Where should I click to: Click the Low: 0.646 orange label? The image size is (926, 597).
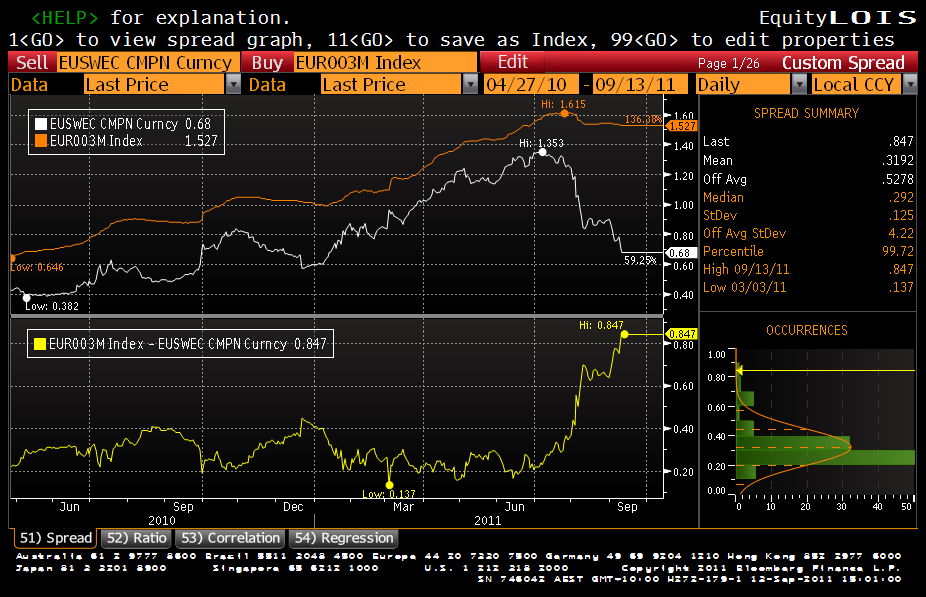(37, 267)
